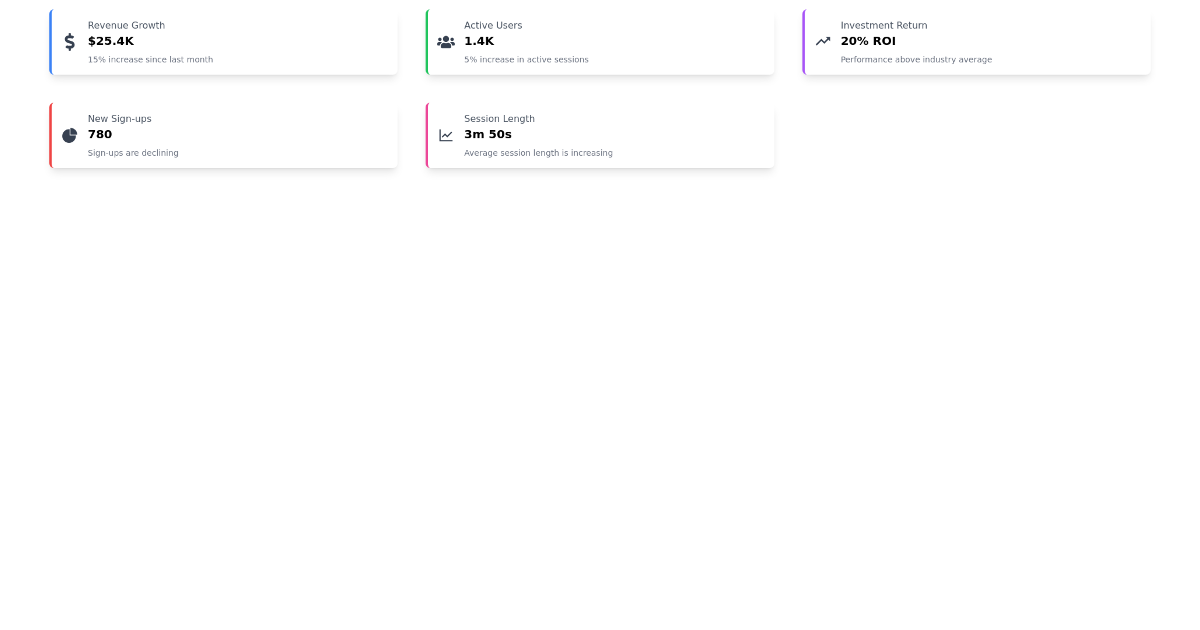Click the 1.4K active users value
The width and height of the screenshot is (1200, 630).
(479, 41)
